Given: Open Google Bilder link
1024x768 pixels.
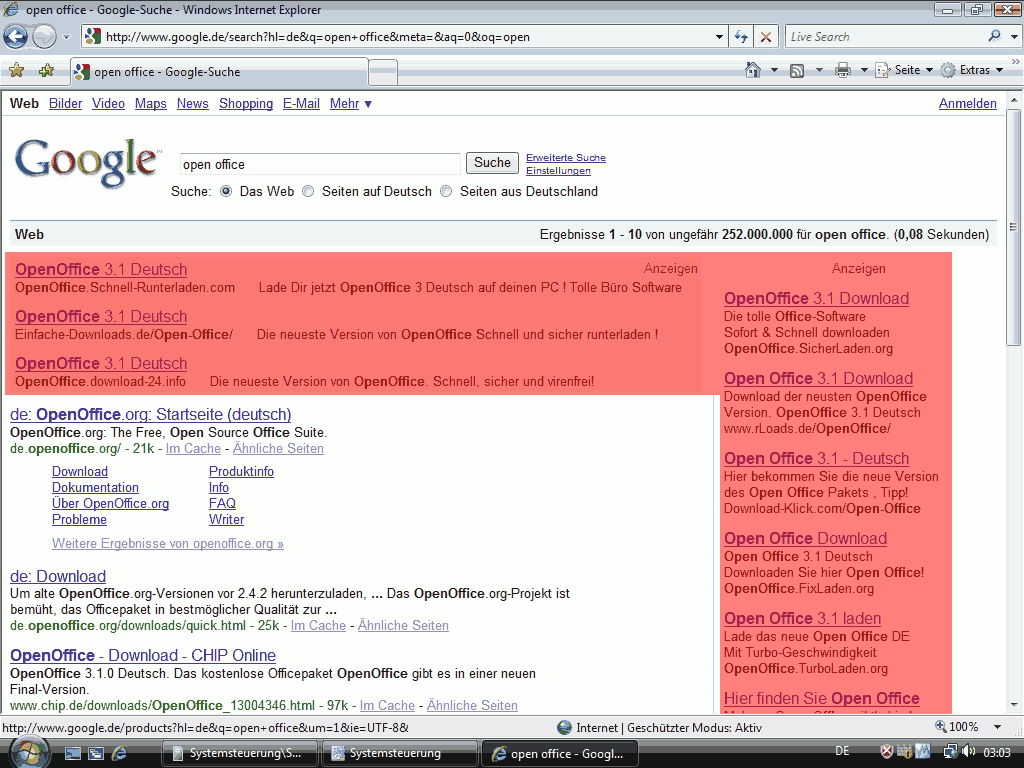Looking at the screenshot, I should 65,103.
